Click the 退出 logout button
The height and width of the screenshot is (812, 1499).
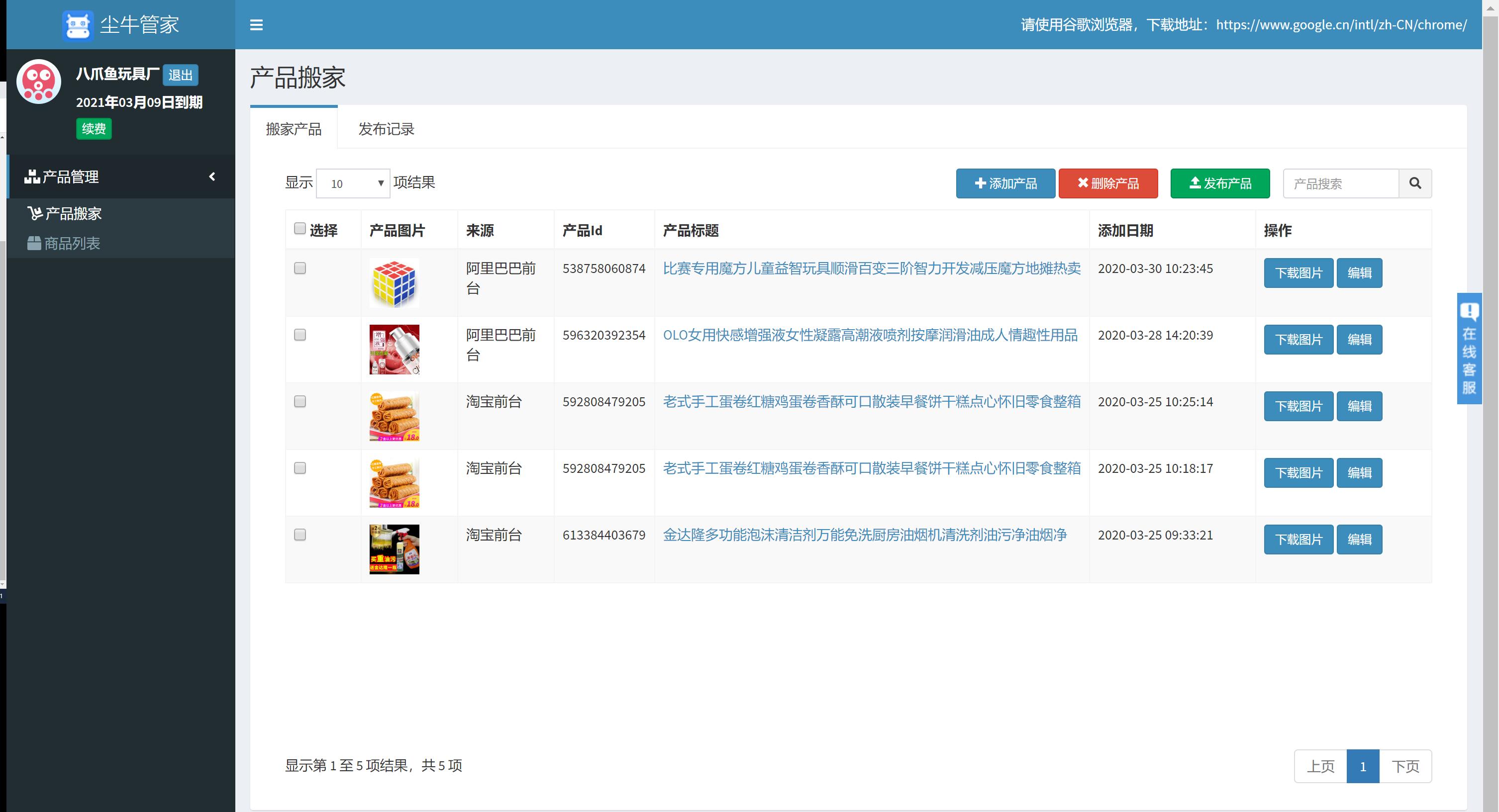[x=181, y=75]
